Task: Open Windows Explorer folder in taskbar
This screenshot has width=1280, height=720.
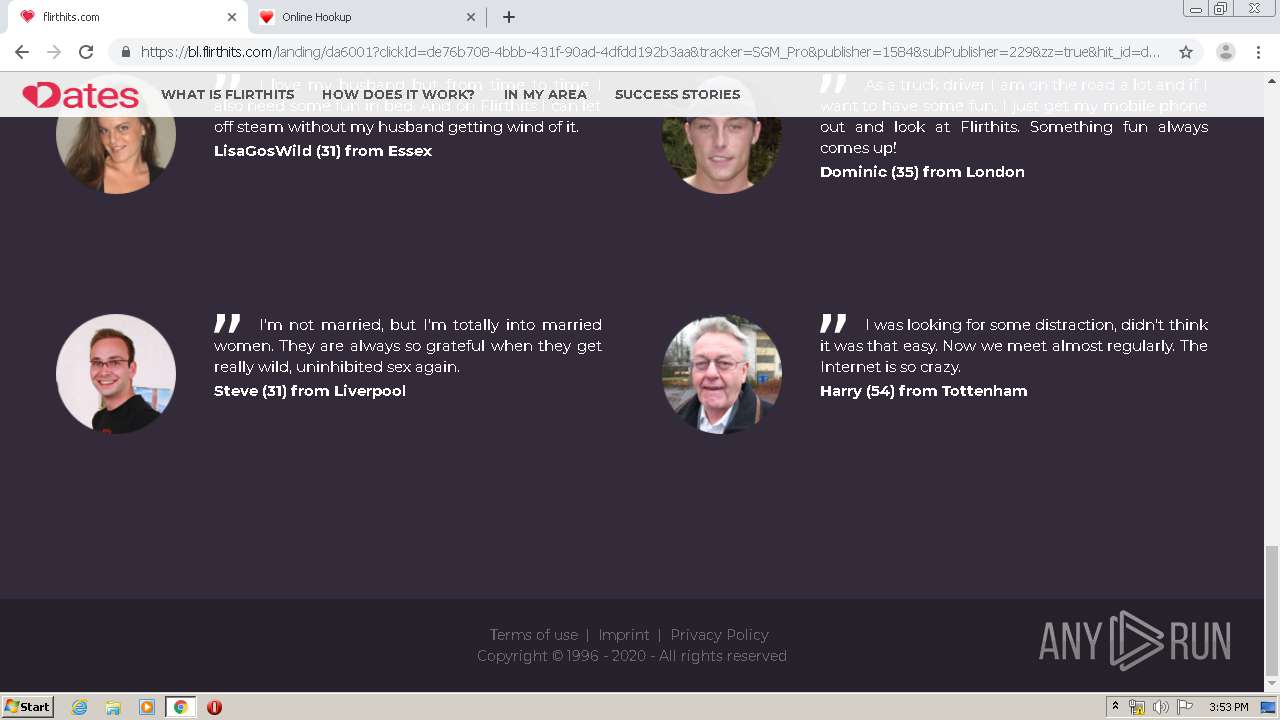Action: coord(113,707)
